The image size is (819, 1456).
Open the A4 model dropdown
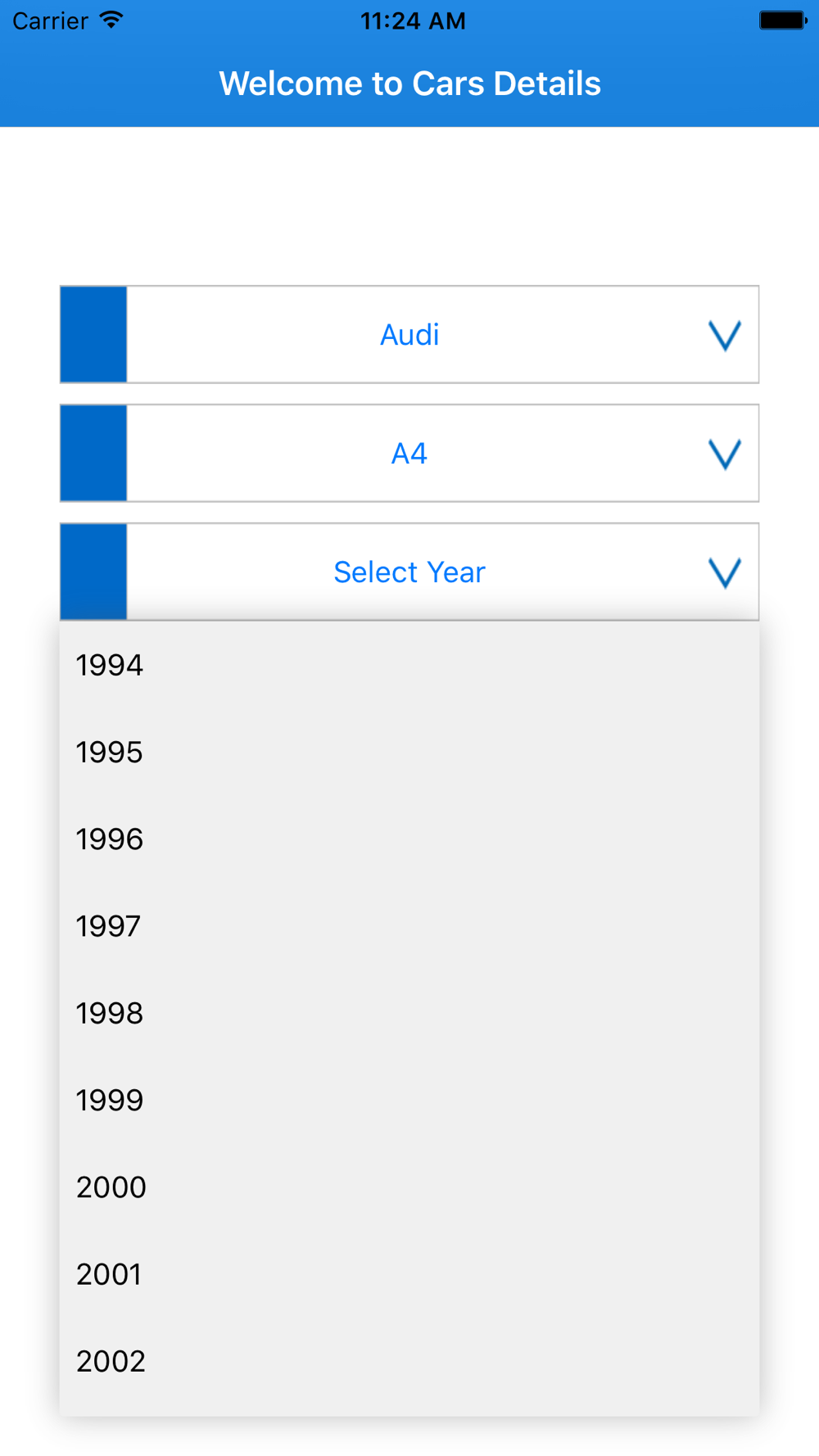pos(409,454)
